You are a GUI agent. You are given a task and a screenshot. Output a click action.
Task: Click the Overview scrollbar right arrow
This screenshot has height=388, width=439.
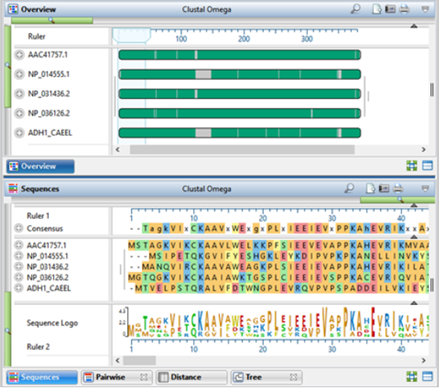(x=424, y=150)
